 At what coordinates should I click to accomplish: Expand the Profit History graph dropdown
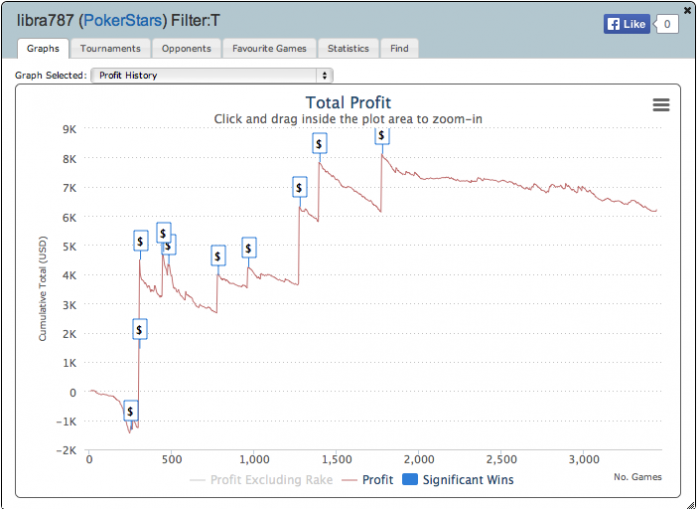coord(212,75)
